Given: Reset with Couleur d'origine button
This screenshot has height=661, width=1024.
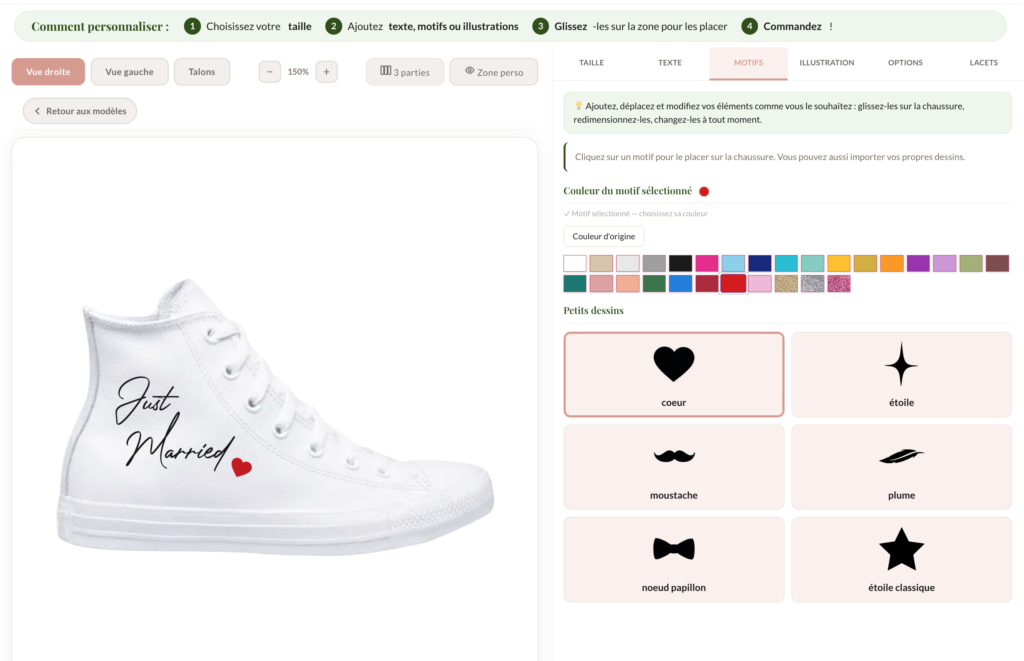Looking at the screenshot, I should pos(603,236).
